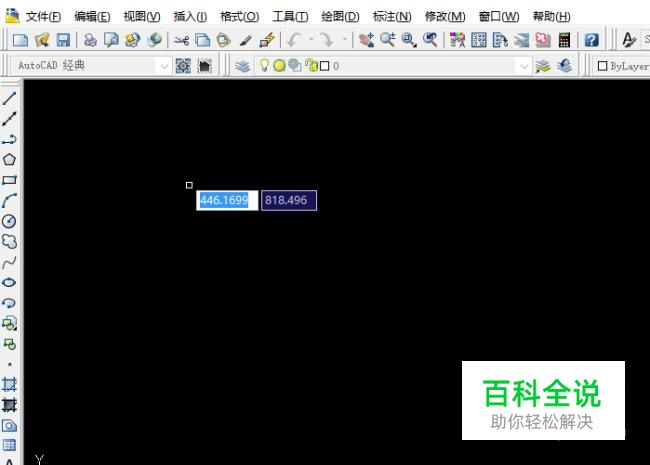
Task: Click the My Workspace icon
Action: point(205,66)
